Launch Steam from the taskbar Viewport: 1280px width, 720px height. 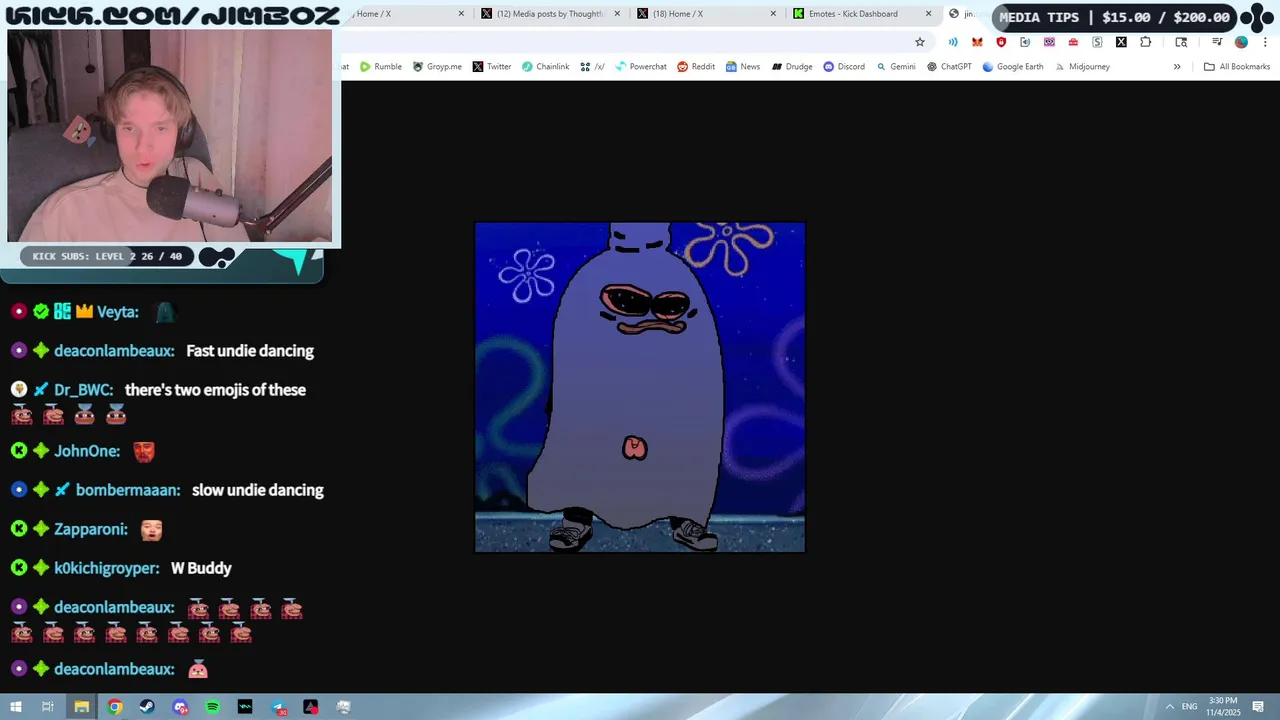147,707
